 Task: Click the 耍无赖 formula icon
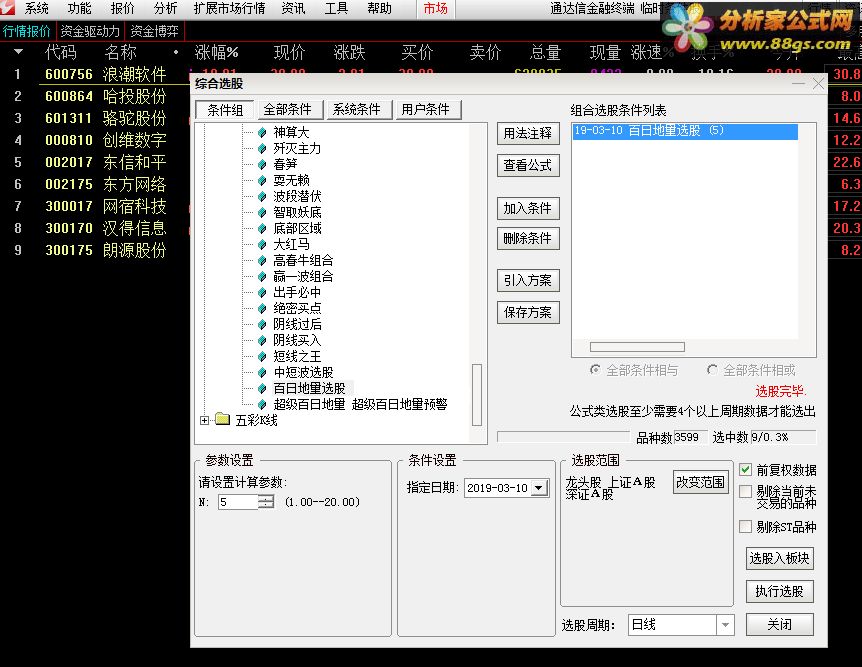click(x=262, y=180)
